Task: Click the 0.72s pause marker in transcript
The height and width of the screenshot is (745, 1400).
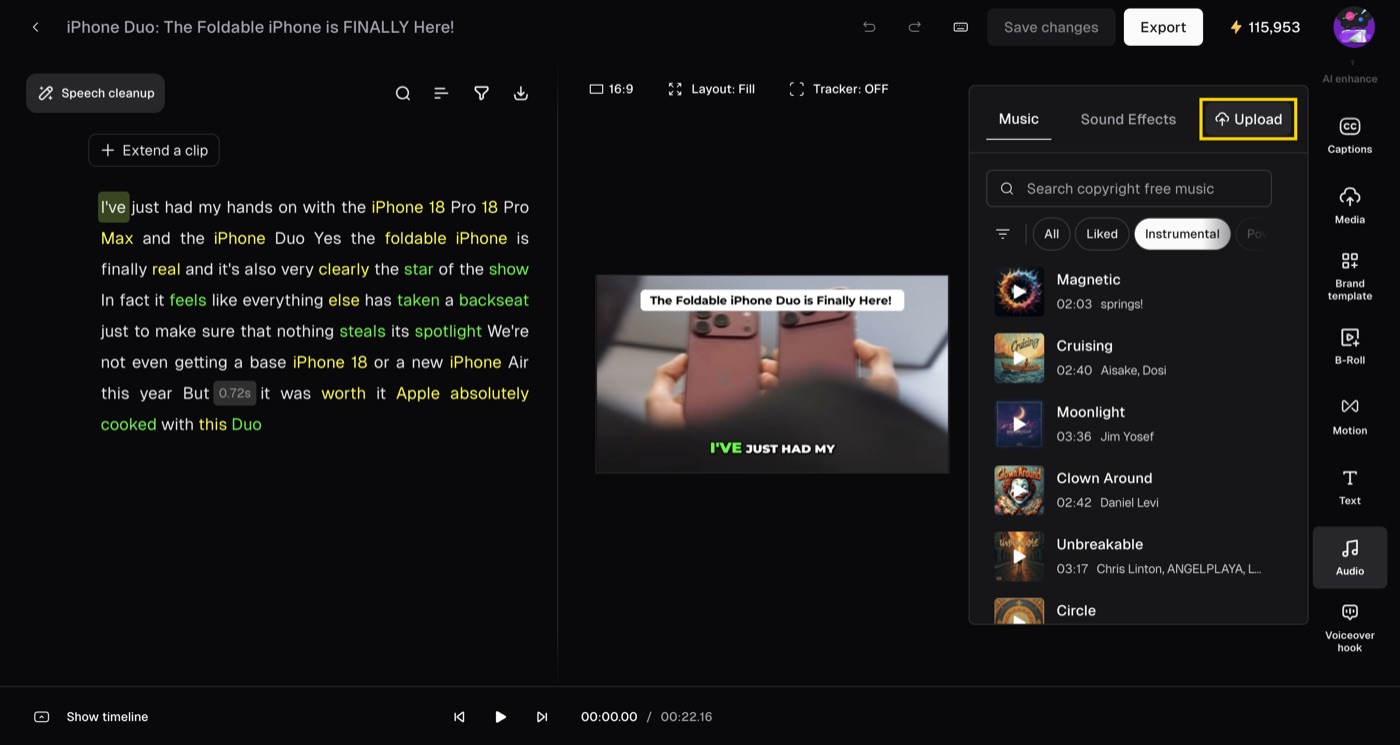Action: pyautogui.click(x=235, y=393)
